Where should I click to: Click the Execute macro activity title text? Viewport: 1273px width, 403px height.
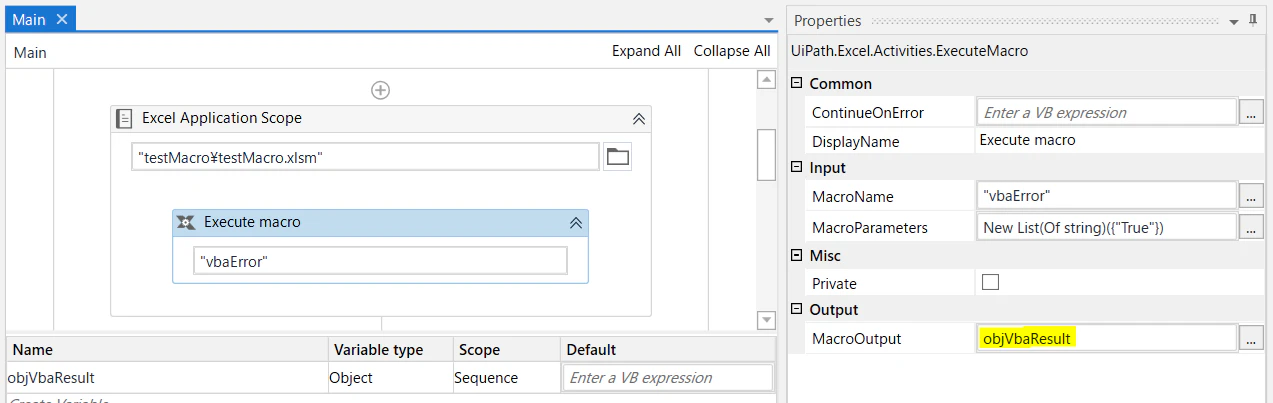[x=252, y=222]
